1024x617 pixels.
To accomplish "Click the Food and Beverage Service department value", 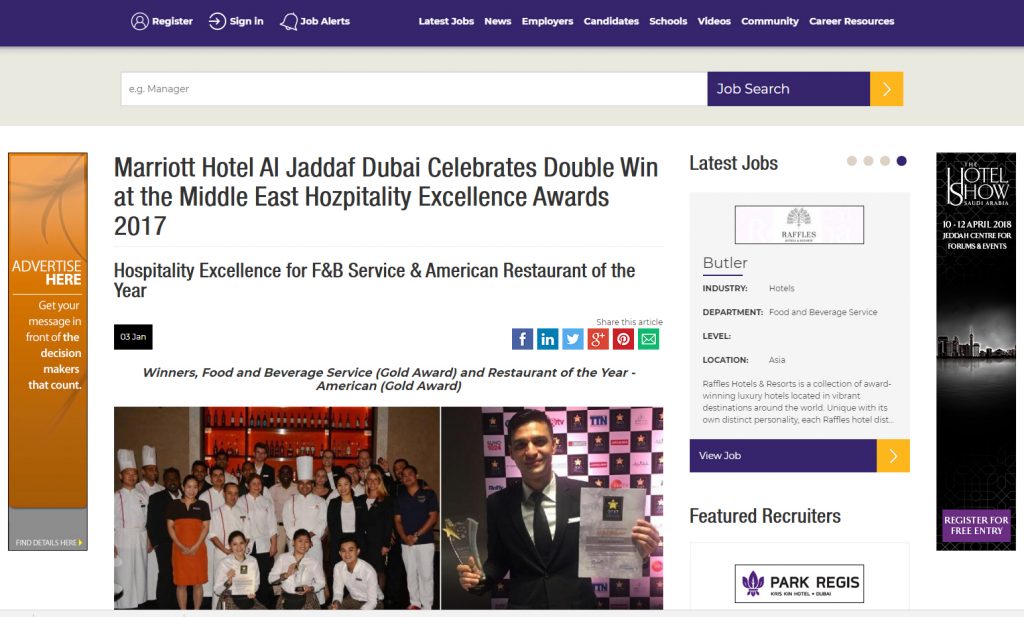I will click(x=823, y=312).
